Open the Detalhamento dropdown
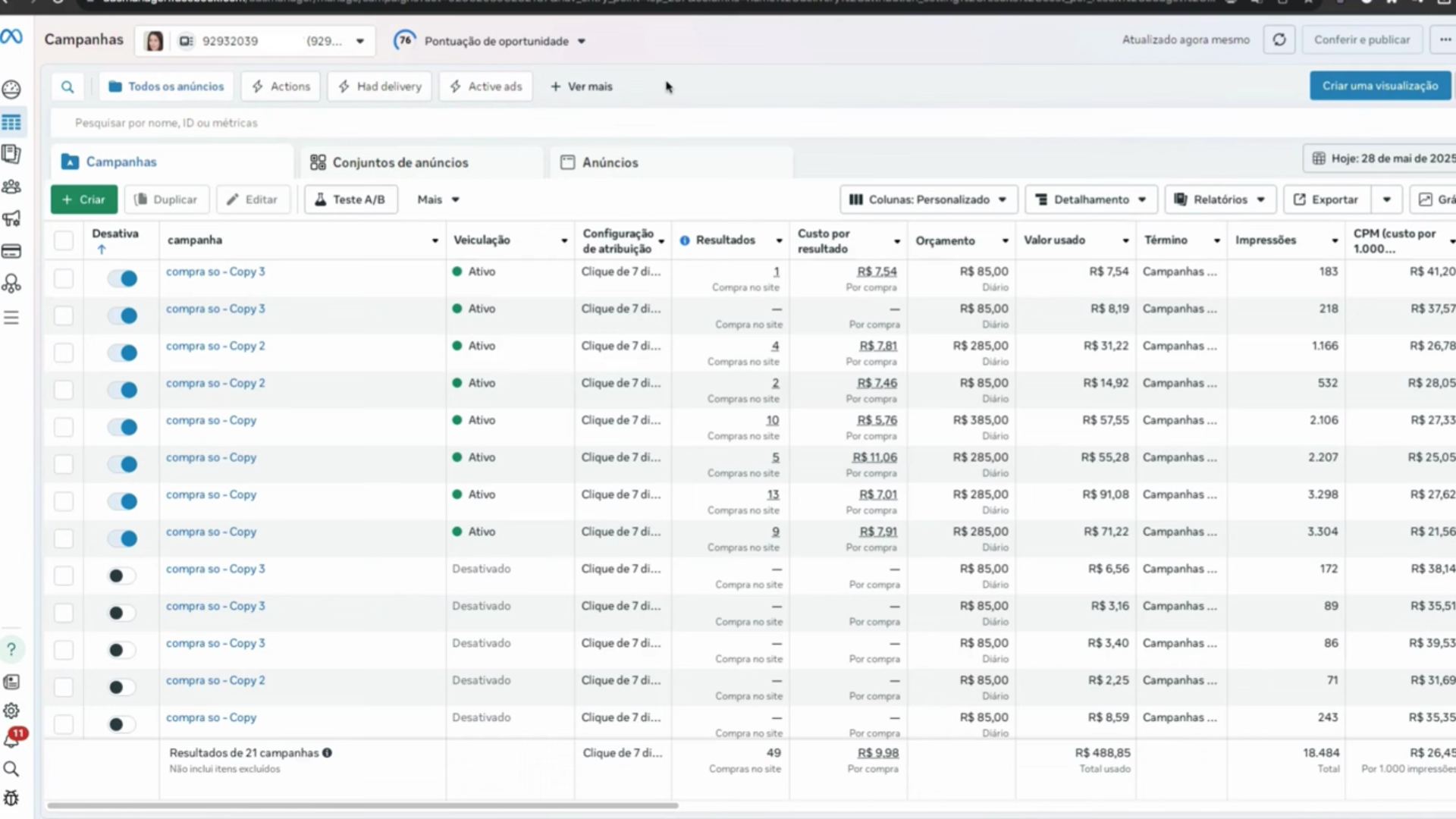Viewport: 1456px width, 819px height. [1090, 199]
